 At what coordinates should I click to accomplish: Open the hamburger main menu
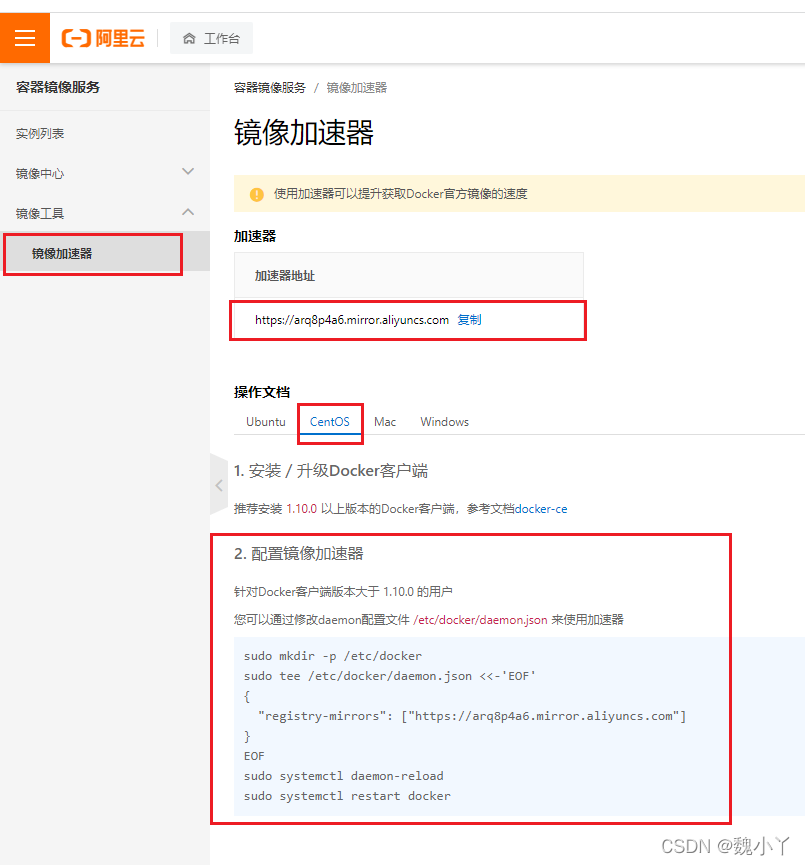coord(25,38)
